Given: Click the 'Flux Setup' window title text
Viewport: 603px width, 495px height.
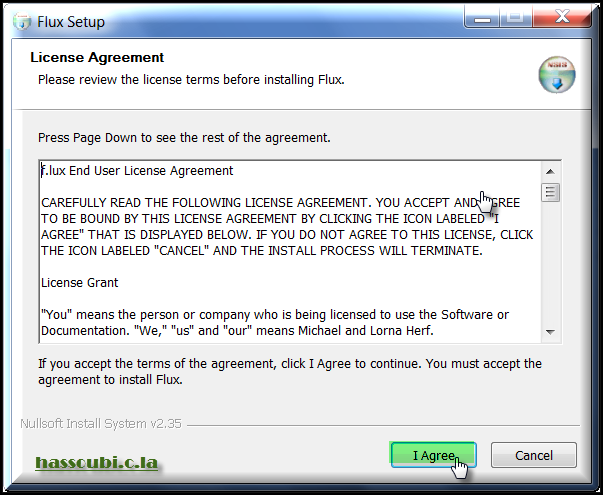Looking at the screenshot, I should [x=71, y=22].
